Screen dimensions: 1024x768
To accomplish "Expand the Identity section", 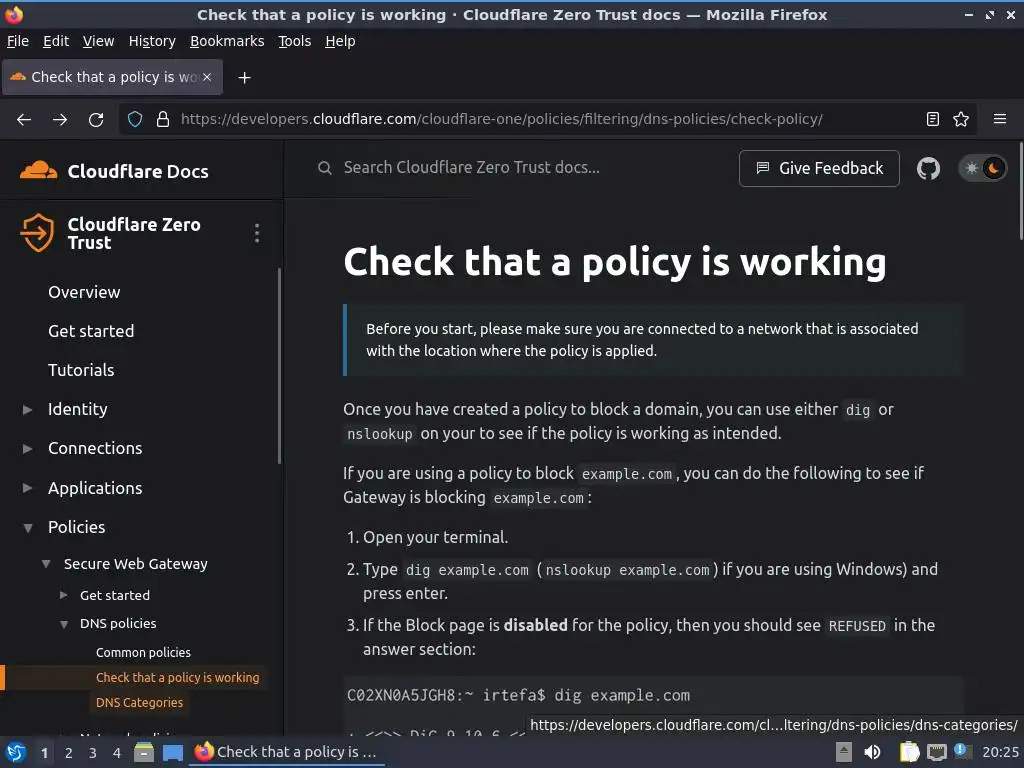I will coord(27,410).
